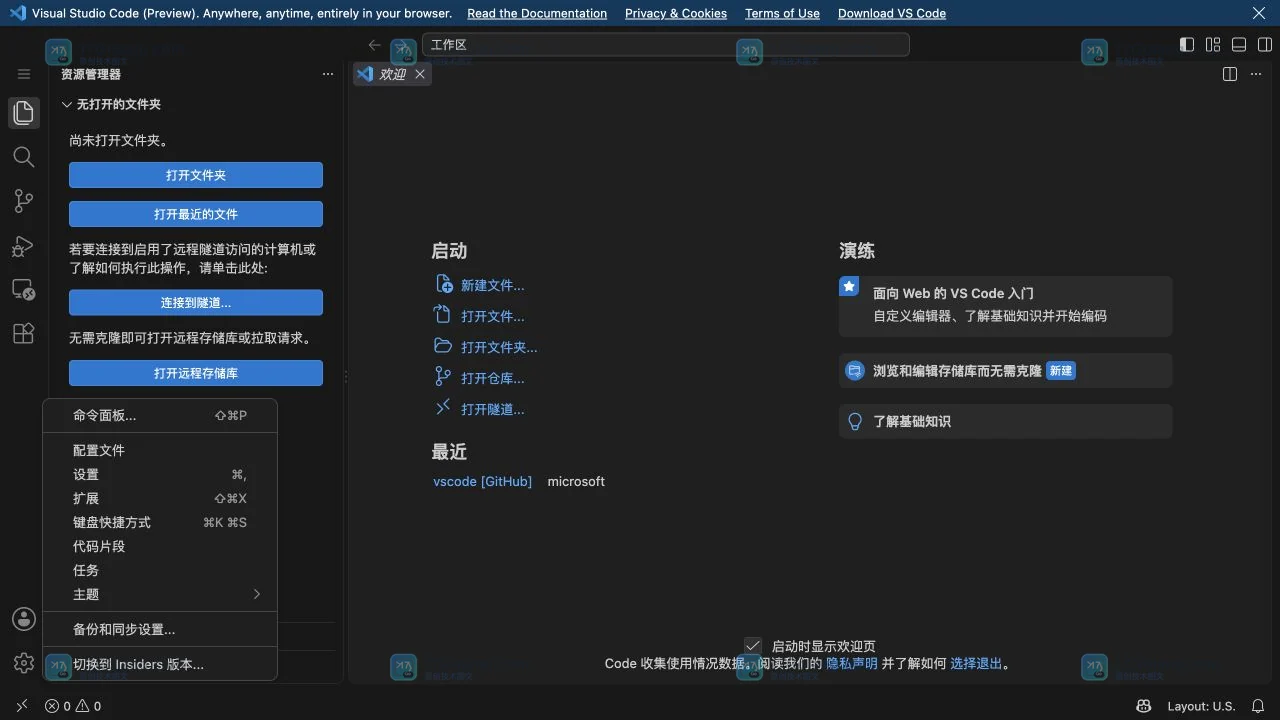Click the split editor right icon
Screen dimensions: 1280x720
1230,74
